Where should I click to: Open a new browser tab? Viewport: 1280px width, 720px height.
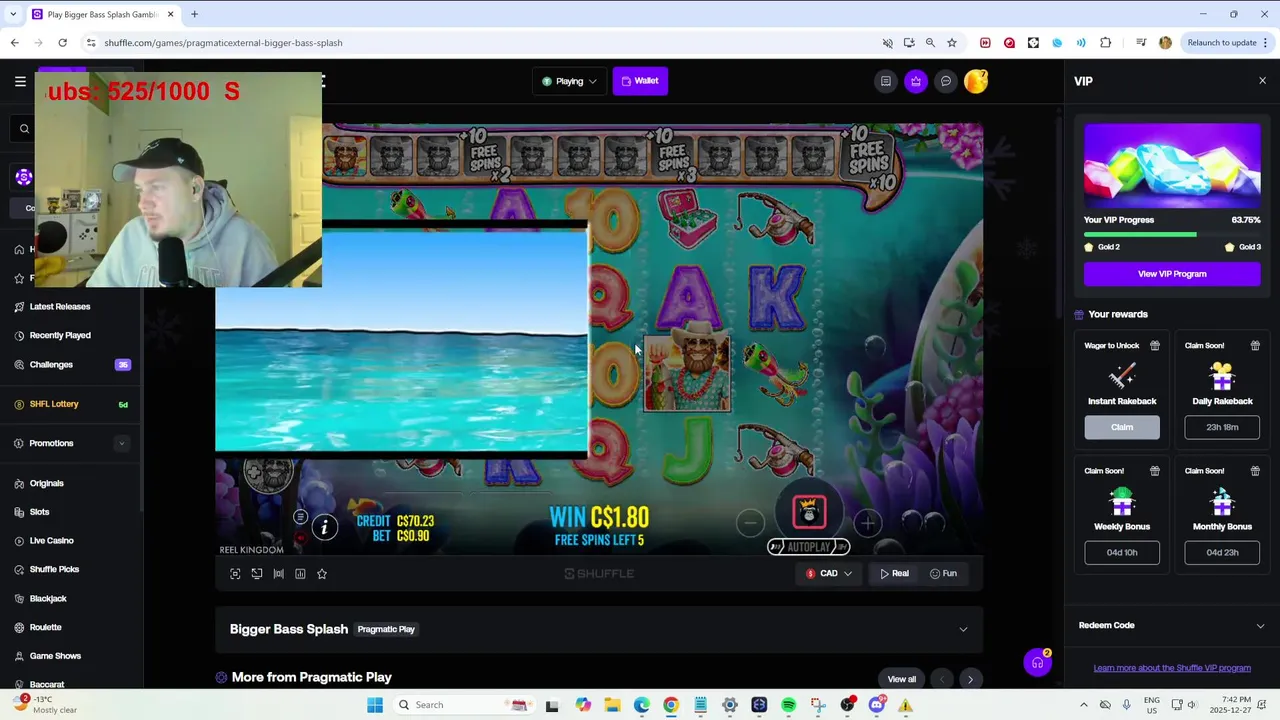(194, 14)
